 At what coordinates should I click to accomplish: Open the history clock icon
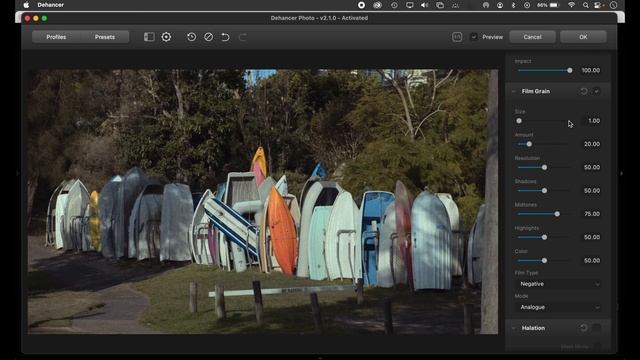pyautogui.click(x=191, y=37)
